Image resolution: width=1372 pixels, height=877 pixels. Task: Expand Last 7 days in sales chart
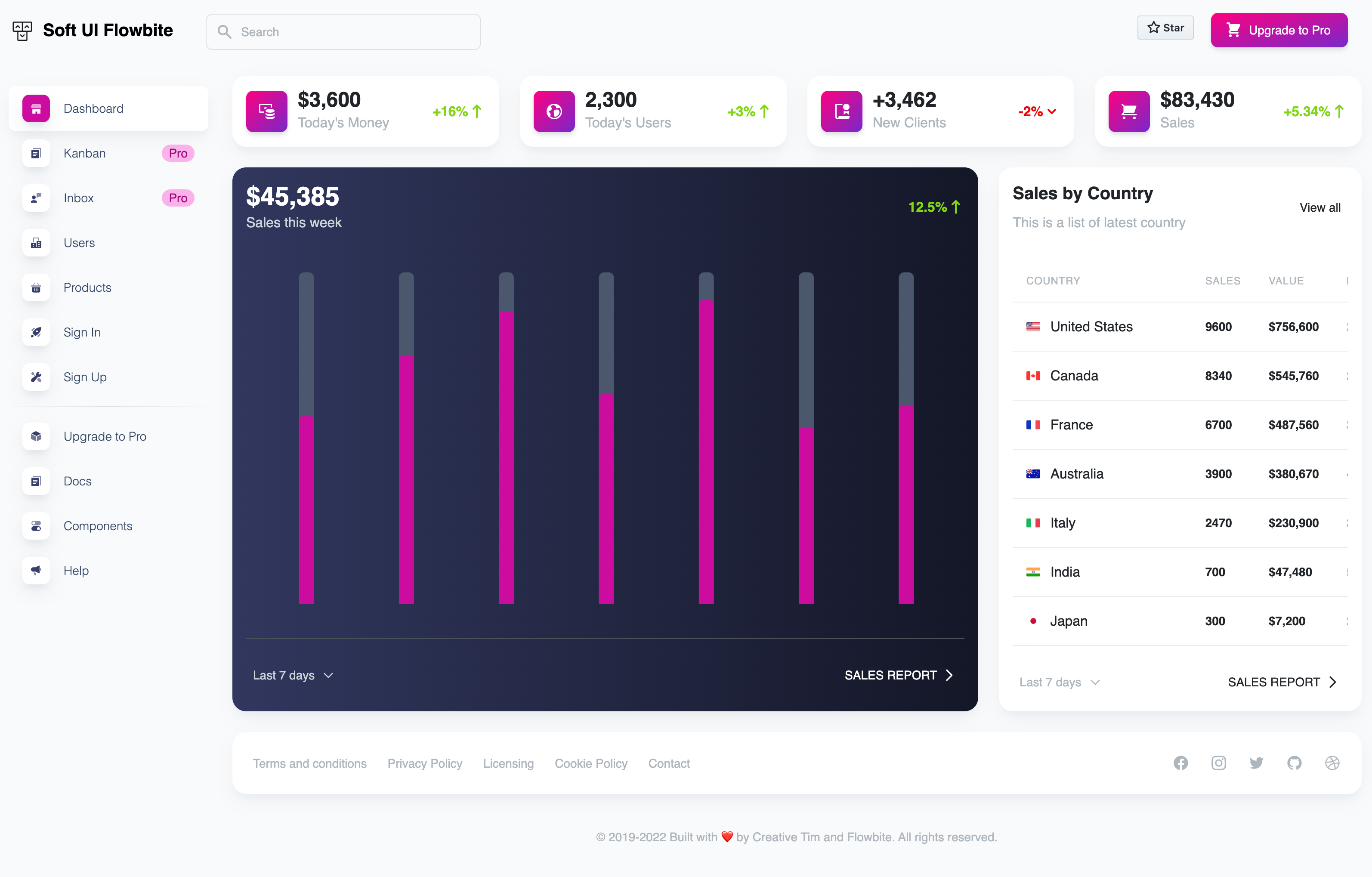tap(293, 675)
